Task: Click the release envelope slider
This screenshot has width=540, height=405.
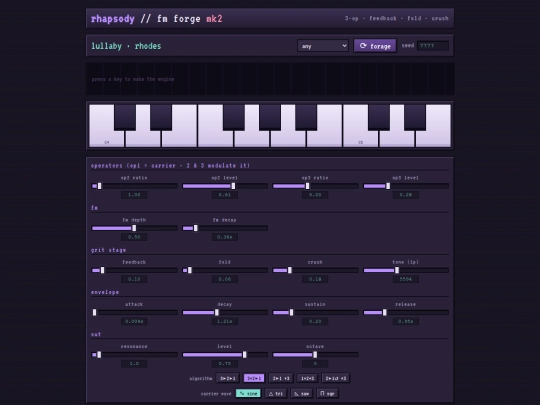Action: [x=406, y=312]
